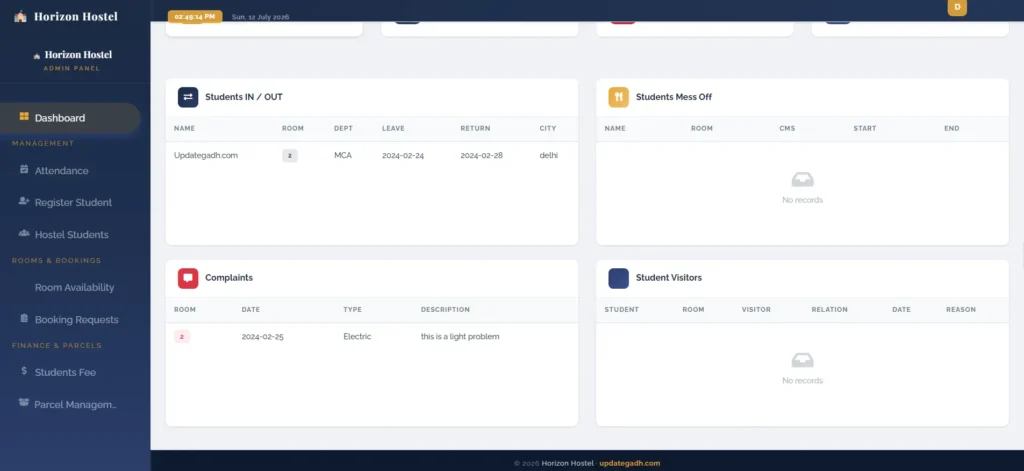Click the city cell delhi
This screenshot has height=471, width=1024.
[549, 155]
